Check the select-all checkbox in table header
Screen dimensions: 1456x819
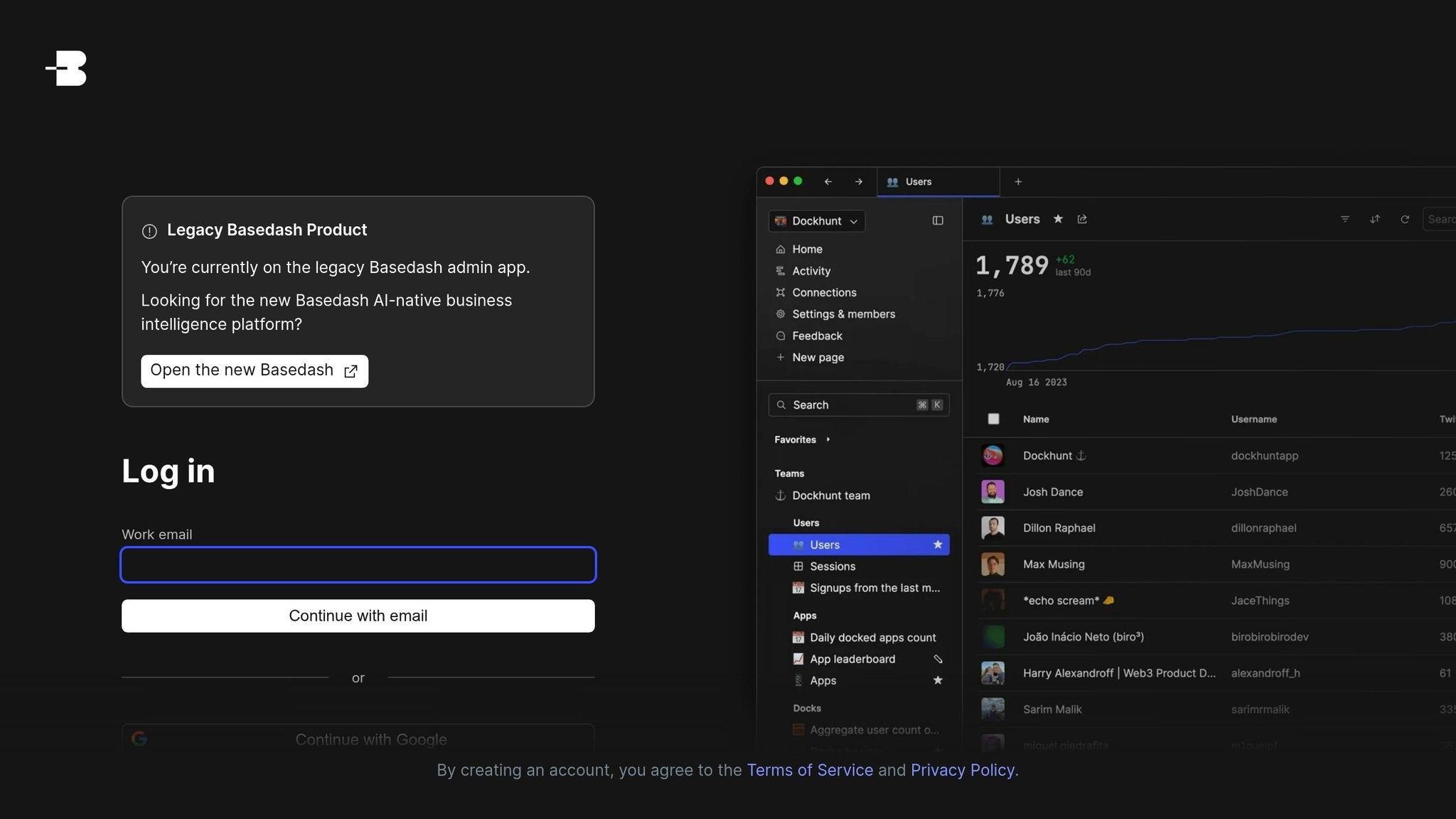pyautogui.click(x=993, y=419)
